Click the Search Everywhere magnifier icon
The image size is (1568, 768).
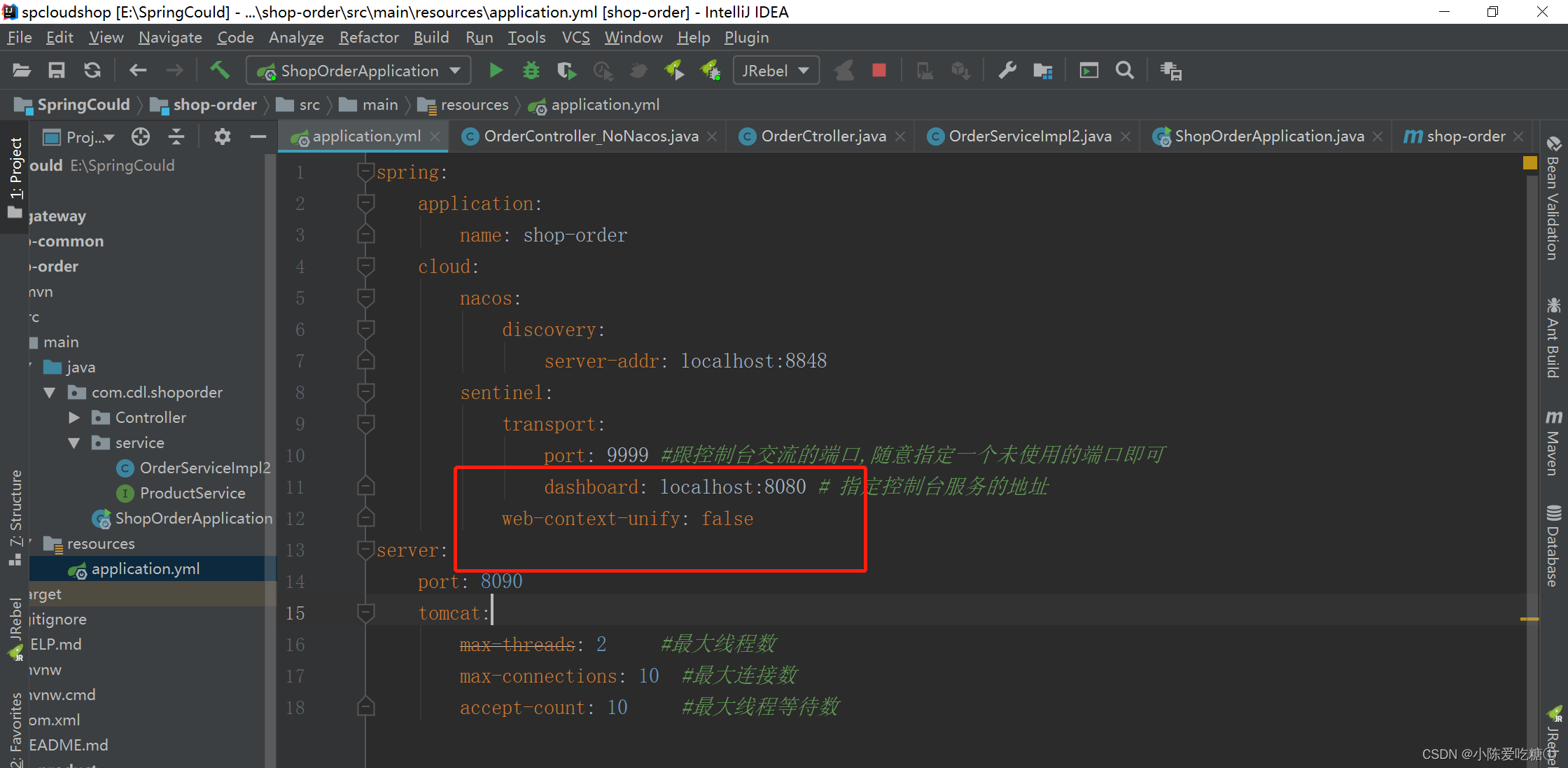point(1125,71)
